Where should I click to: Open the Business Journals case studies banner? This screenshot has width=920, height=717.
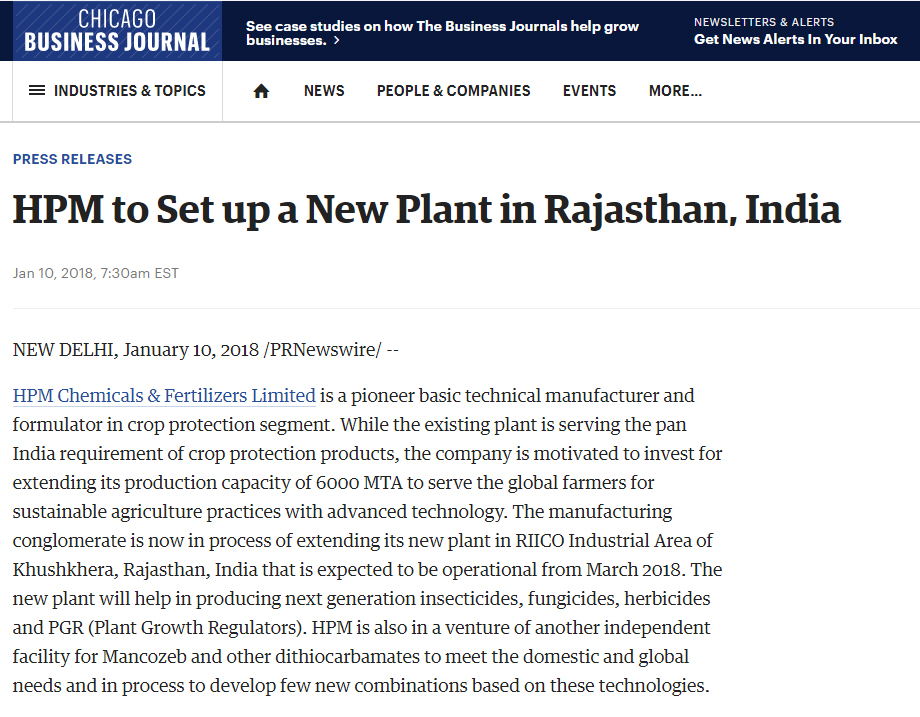442,33
